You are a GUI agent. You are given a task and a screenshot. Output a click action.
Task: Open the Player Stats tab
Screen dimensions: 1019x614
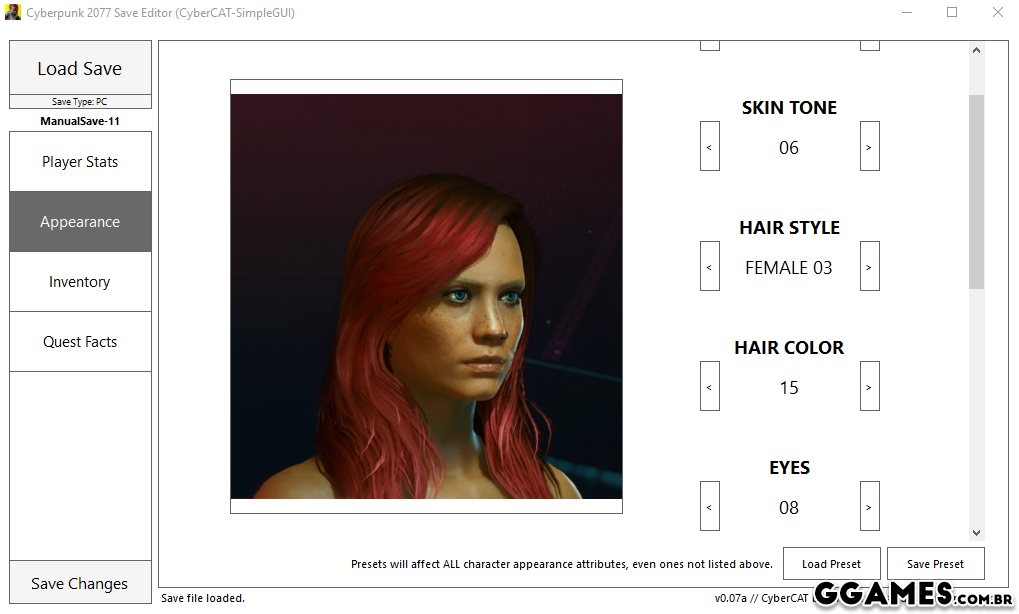[80, 162]
